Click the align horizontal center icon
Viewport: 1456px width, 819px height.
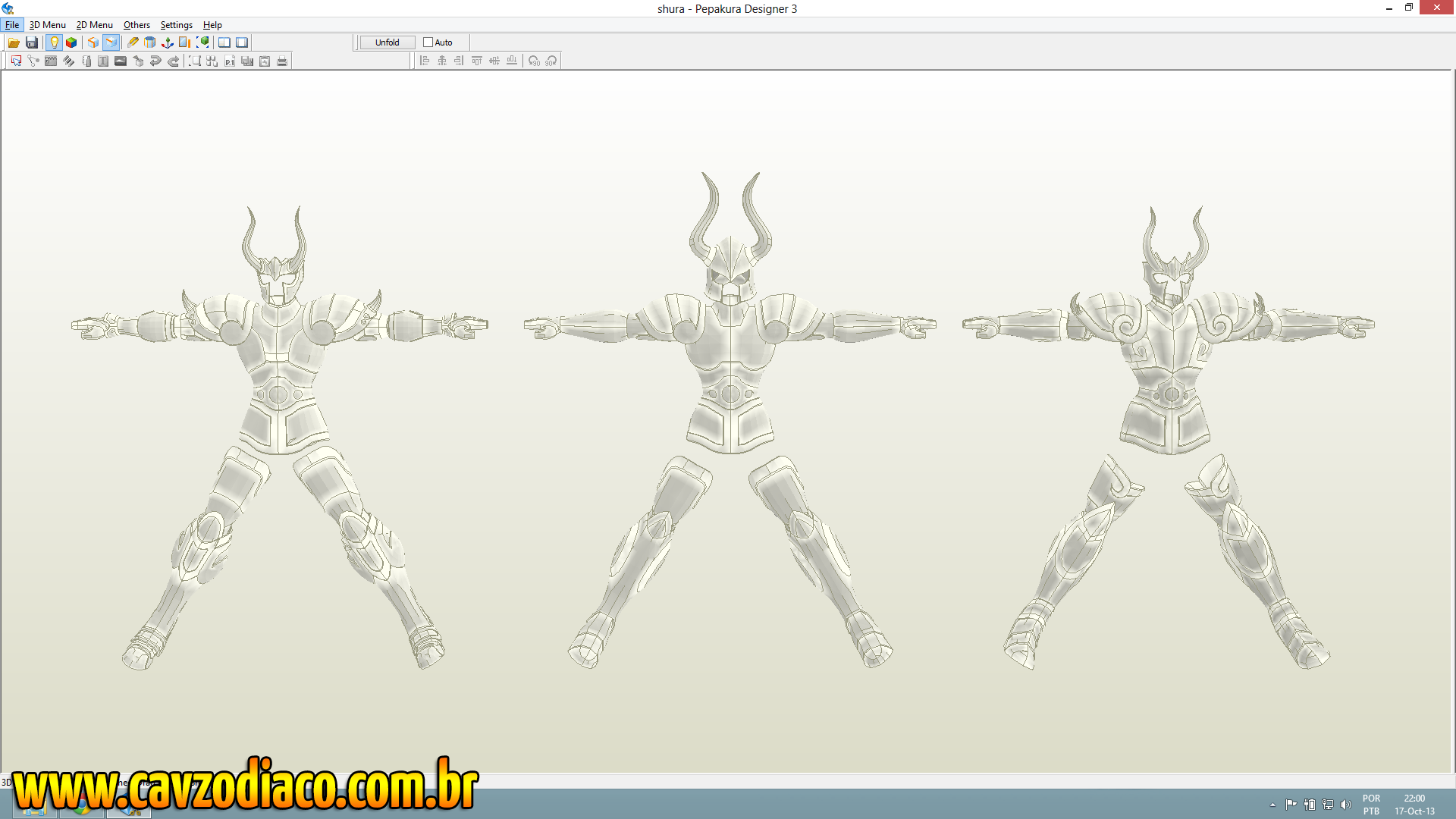(x=442, y=61)
